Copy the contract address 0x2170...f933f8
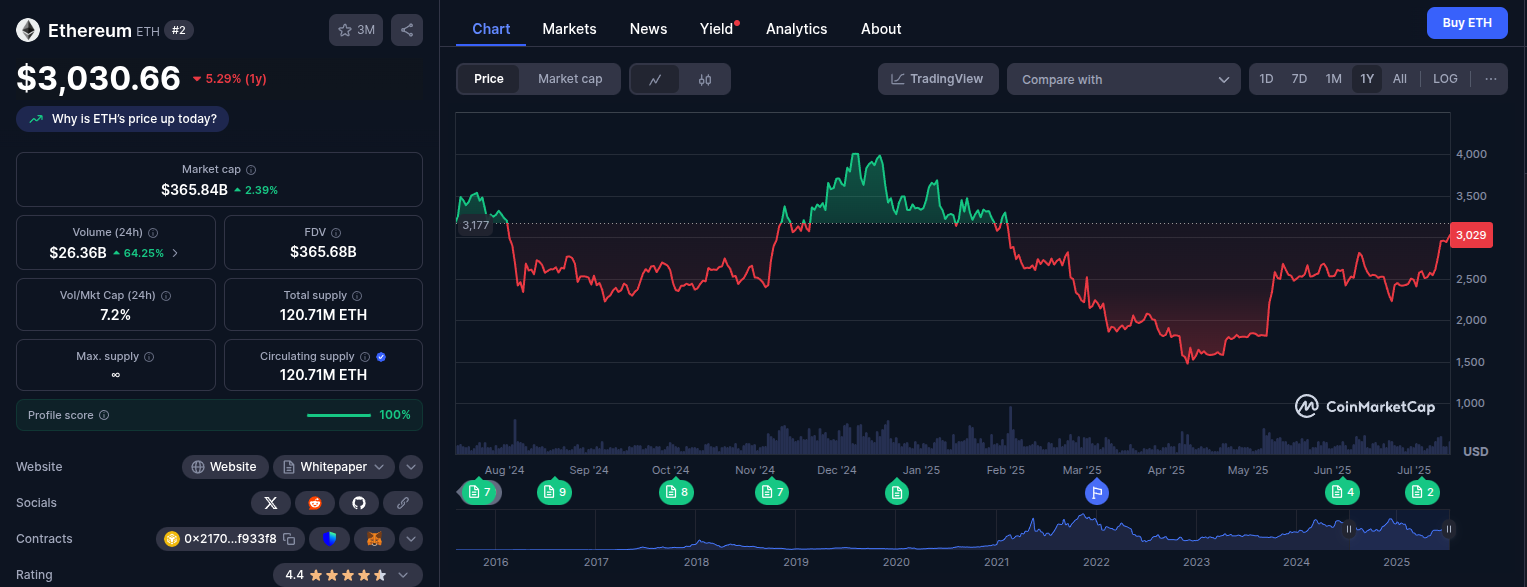The width and height of the screenshot is (1527, 587). (x=289, y=539)
